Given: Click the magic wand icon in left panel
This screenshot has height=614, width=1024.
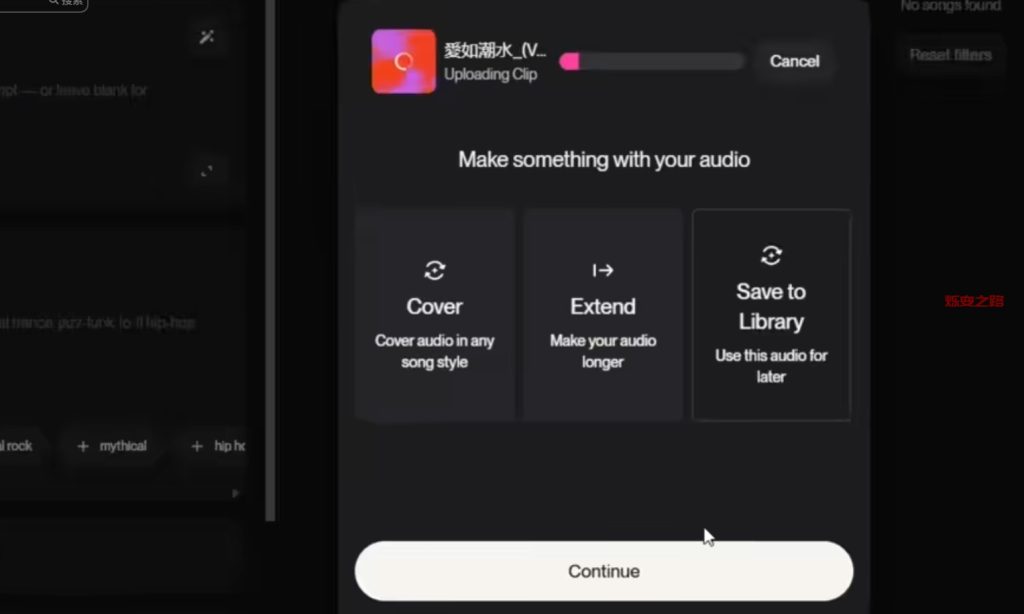Looking at the screenshot, I should click(206, 37).
